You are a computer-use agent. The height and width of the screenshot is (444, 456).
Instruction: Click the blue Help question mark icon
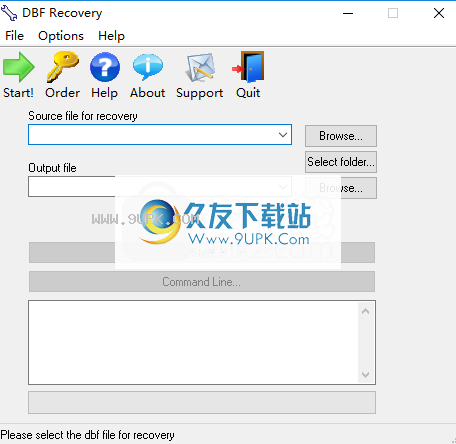point(105,67)
